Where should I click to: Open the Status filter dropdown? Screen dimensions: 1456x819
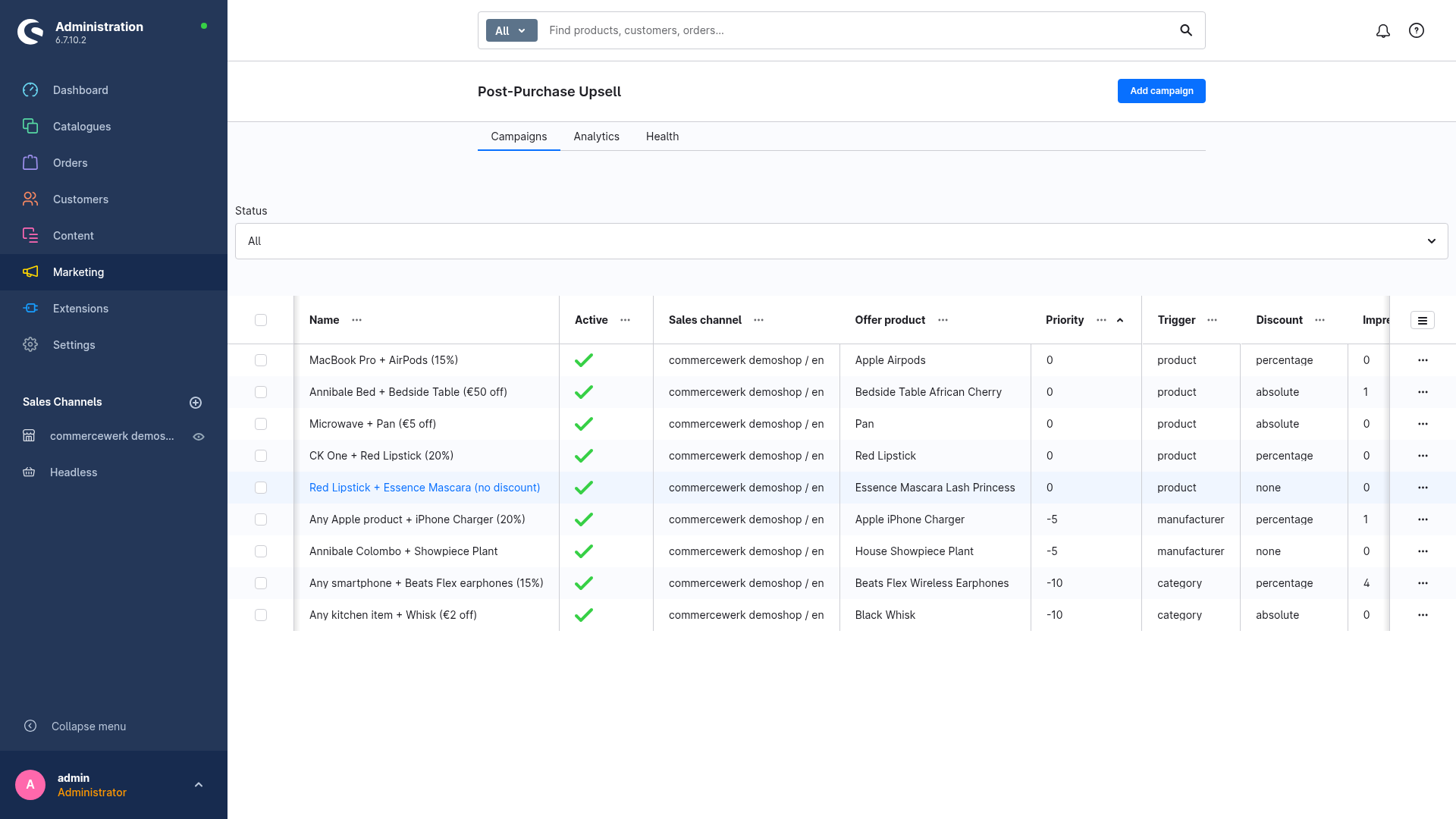[x=841, y=241]
